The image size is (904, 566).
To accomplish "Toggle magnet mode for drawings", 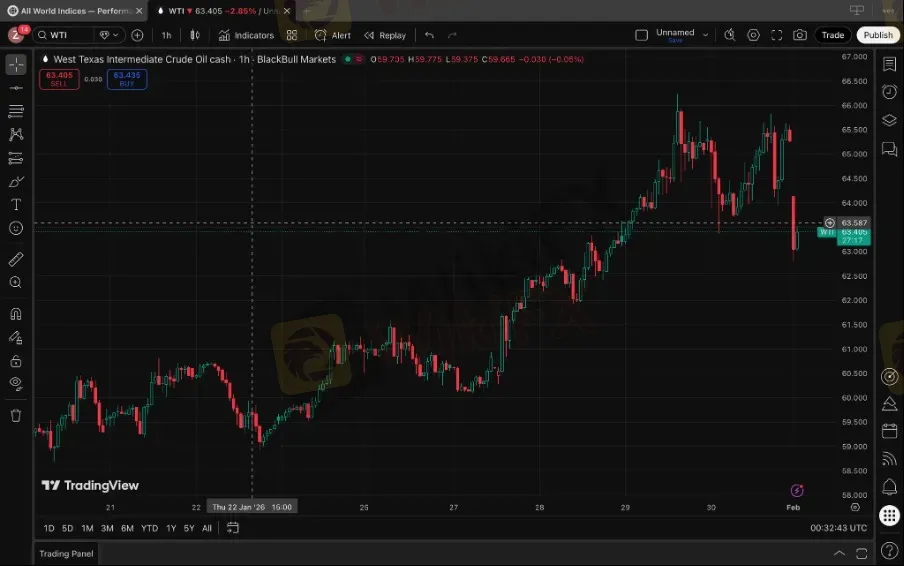I will (16, 314).
